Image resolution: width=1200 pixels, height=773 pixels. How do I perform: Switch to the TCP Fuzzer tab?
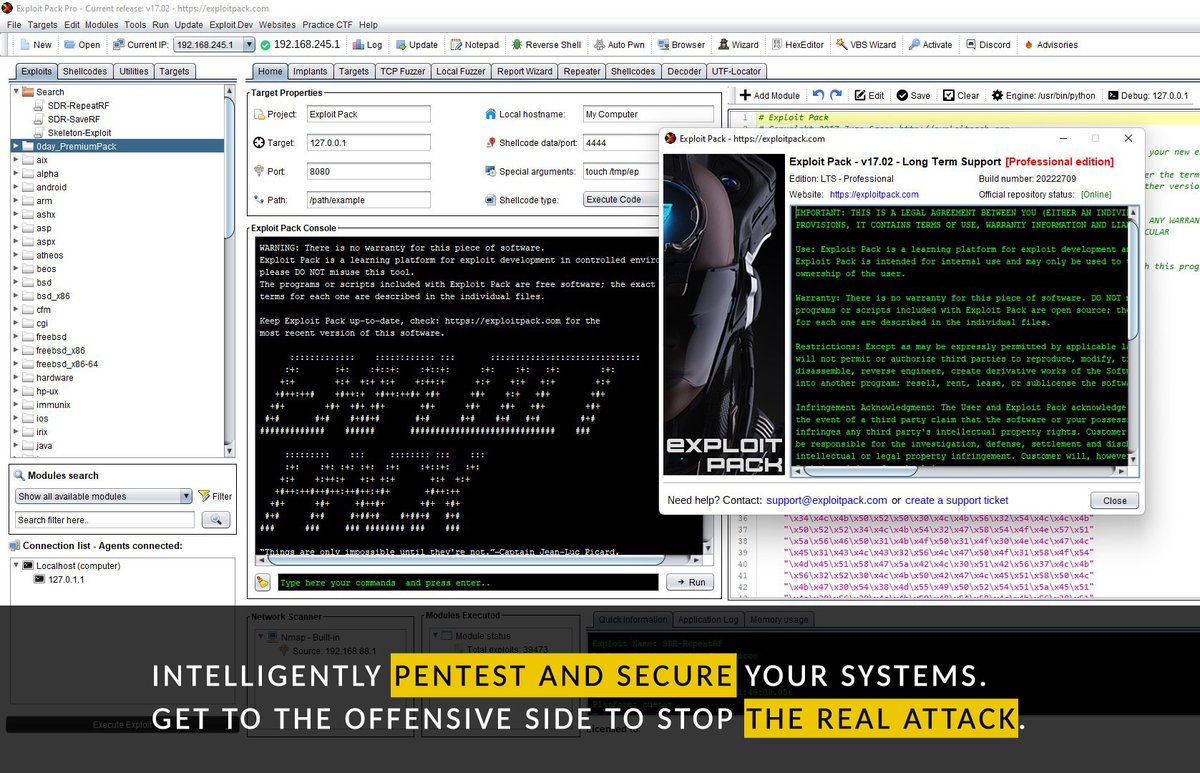[x=402, y=71]
